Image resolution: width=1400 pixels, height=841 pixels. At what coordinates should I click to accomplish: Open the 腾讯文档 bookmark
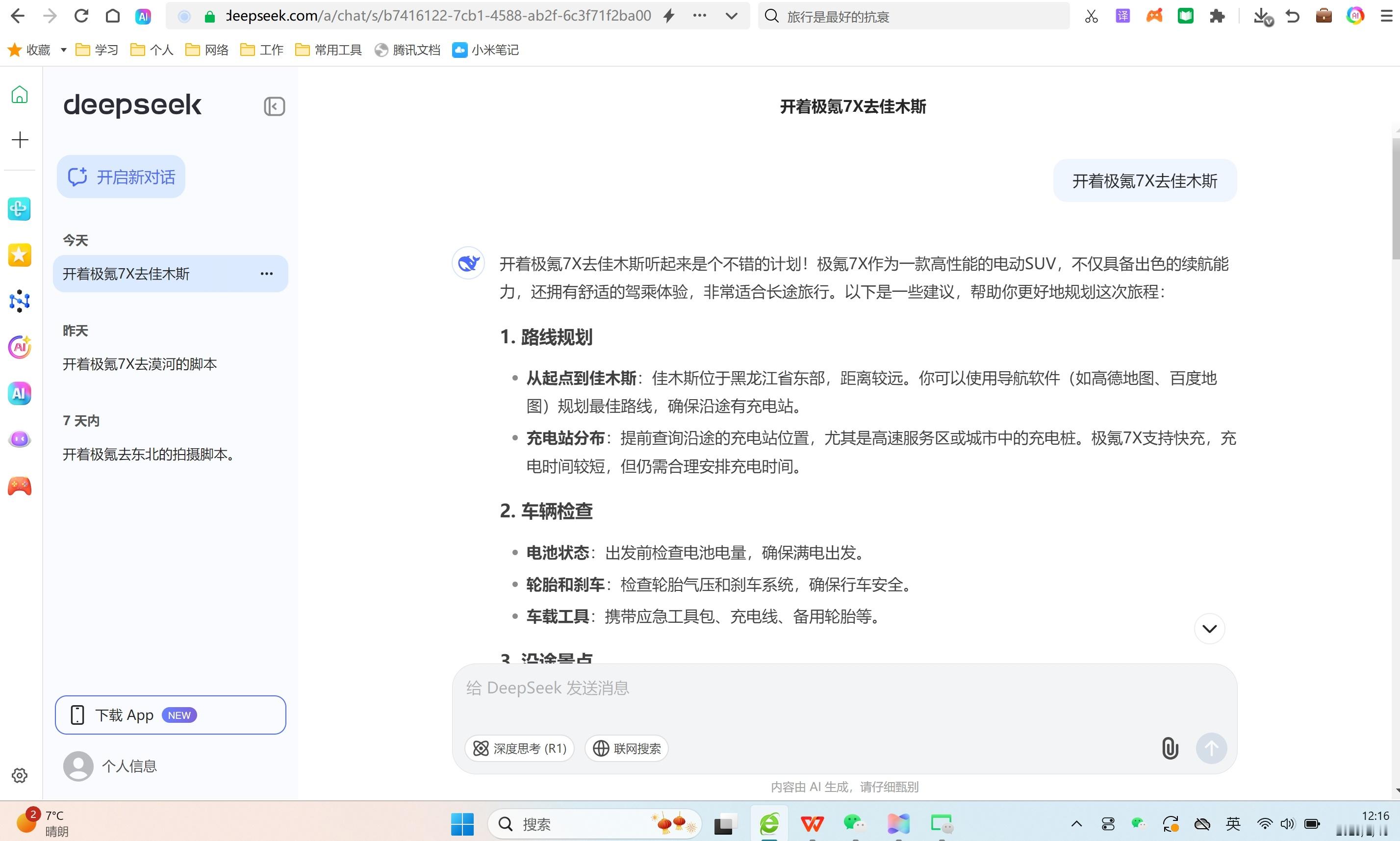pyautogui.click(x=407, y=50)
